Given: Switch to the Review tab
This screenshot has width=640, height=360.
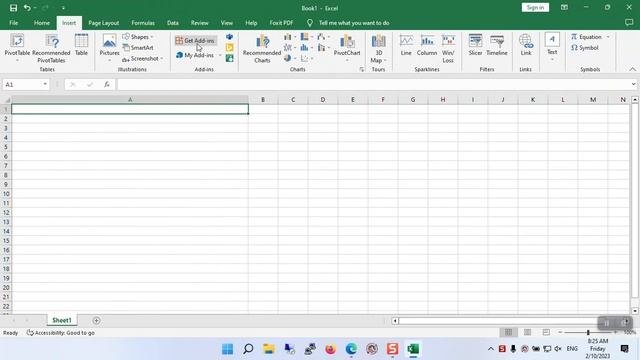Looking at the screenshot, I should [x=200, y=23].
